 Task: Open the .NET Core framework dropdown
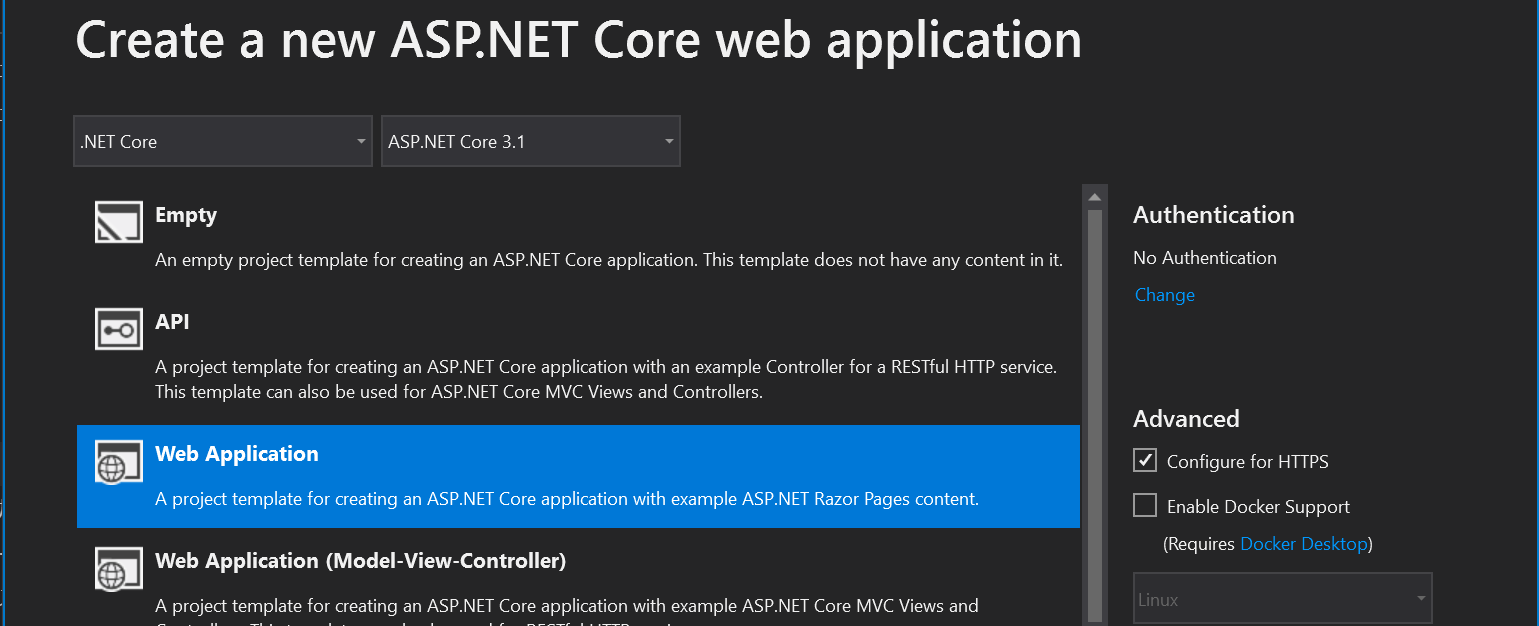[224, 141]
